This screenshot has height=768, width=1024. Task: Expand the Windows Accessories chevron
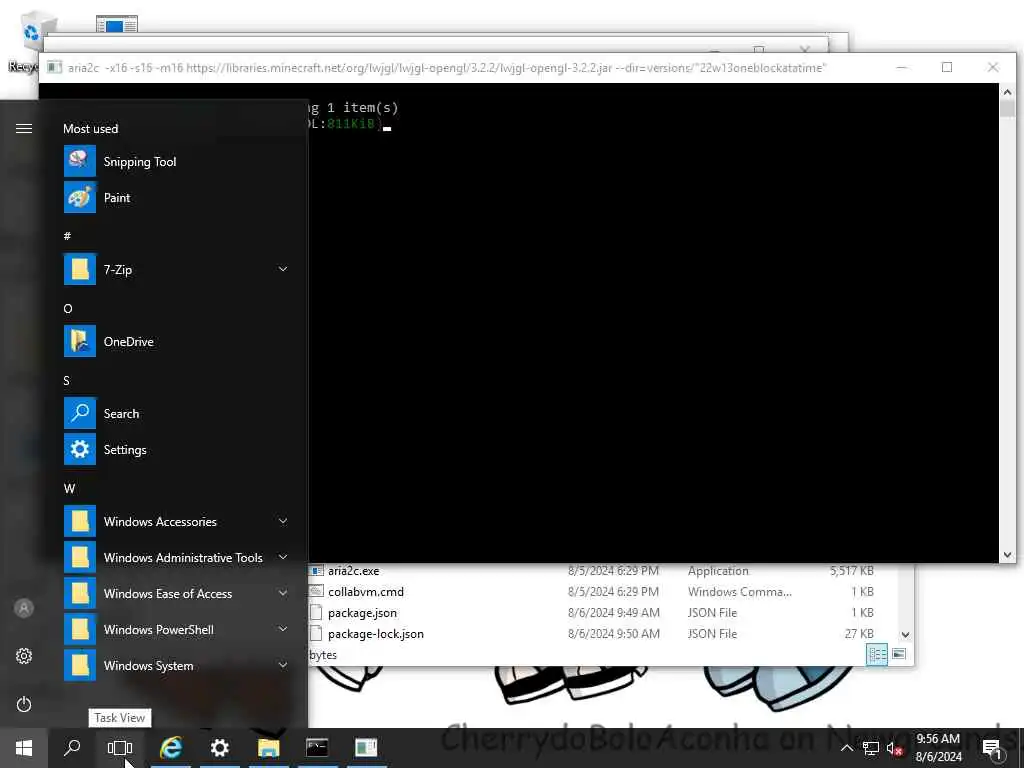tap(283, 521)
